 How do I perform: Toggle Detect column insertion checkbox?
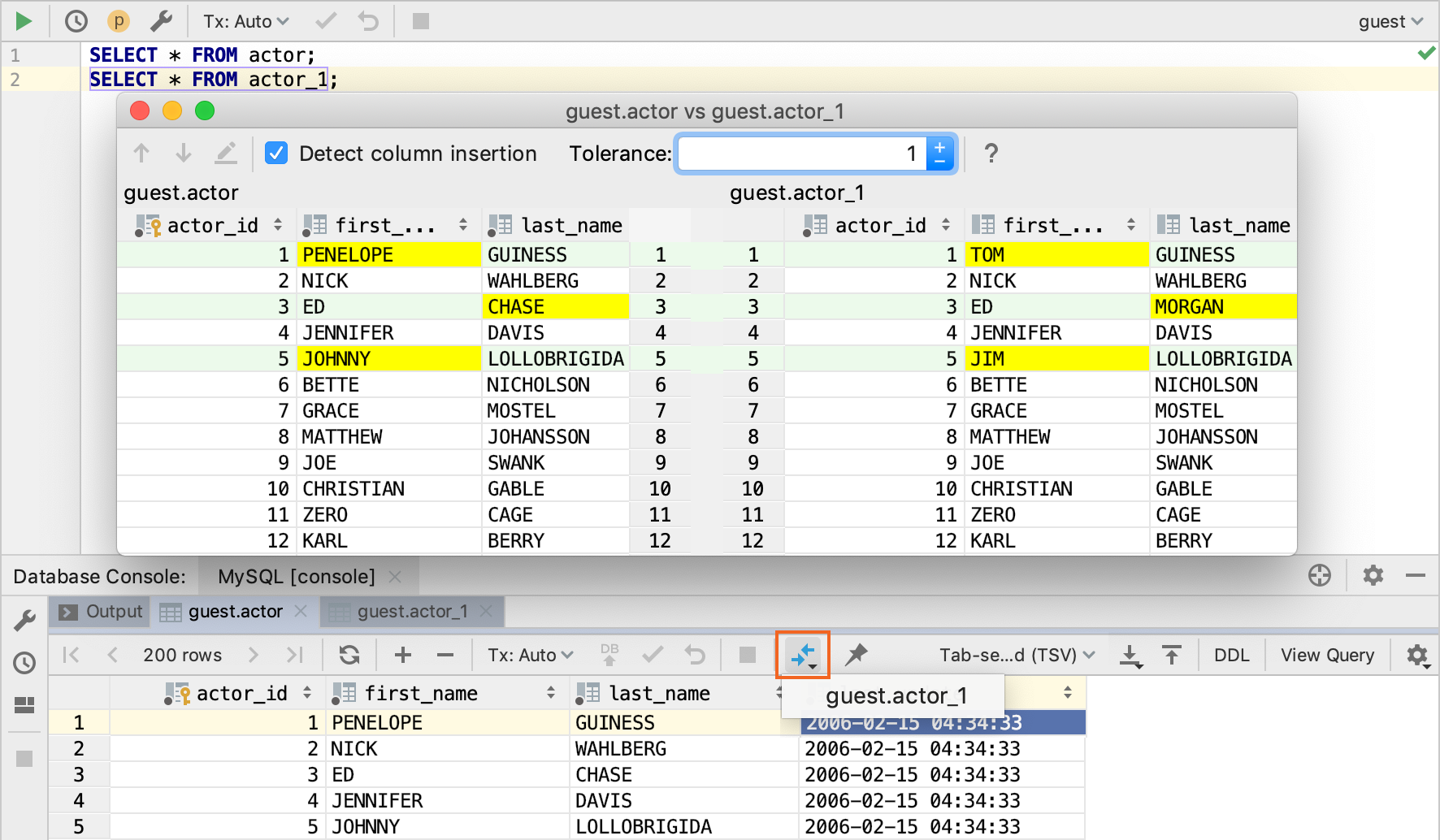[276, 154]
